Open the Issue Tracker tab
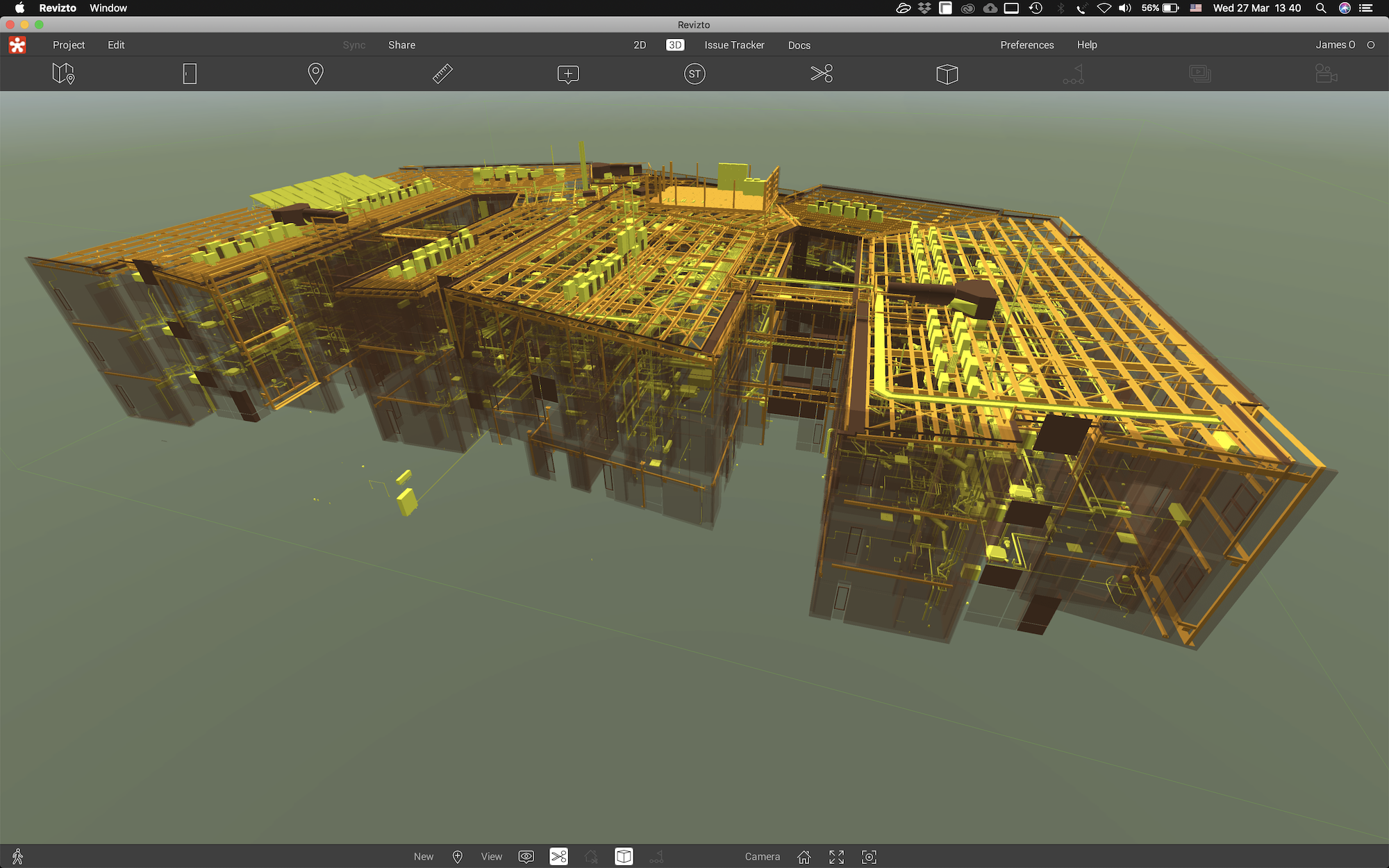The image size is (1389, 868). pyautogui.click(x=734, y=44)
